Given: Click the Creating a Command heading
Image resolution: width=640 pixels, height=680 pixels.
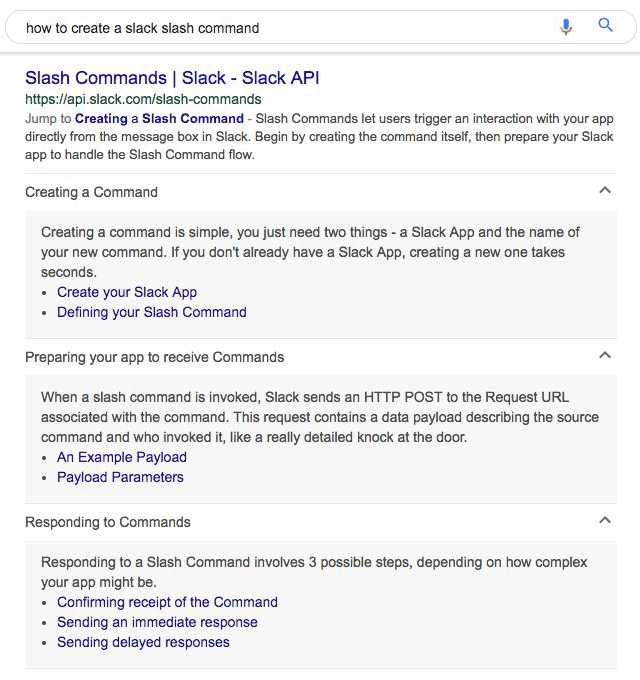Looking at the screenshot, I should [x=91, y=192].
